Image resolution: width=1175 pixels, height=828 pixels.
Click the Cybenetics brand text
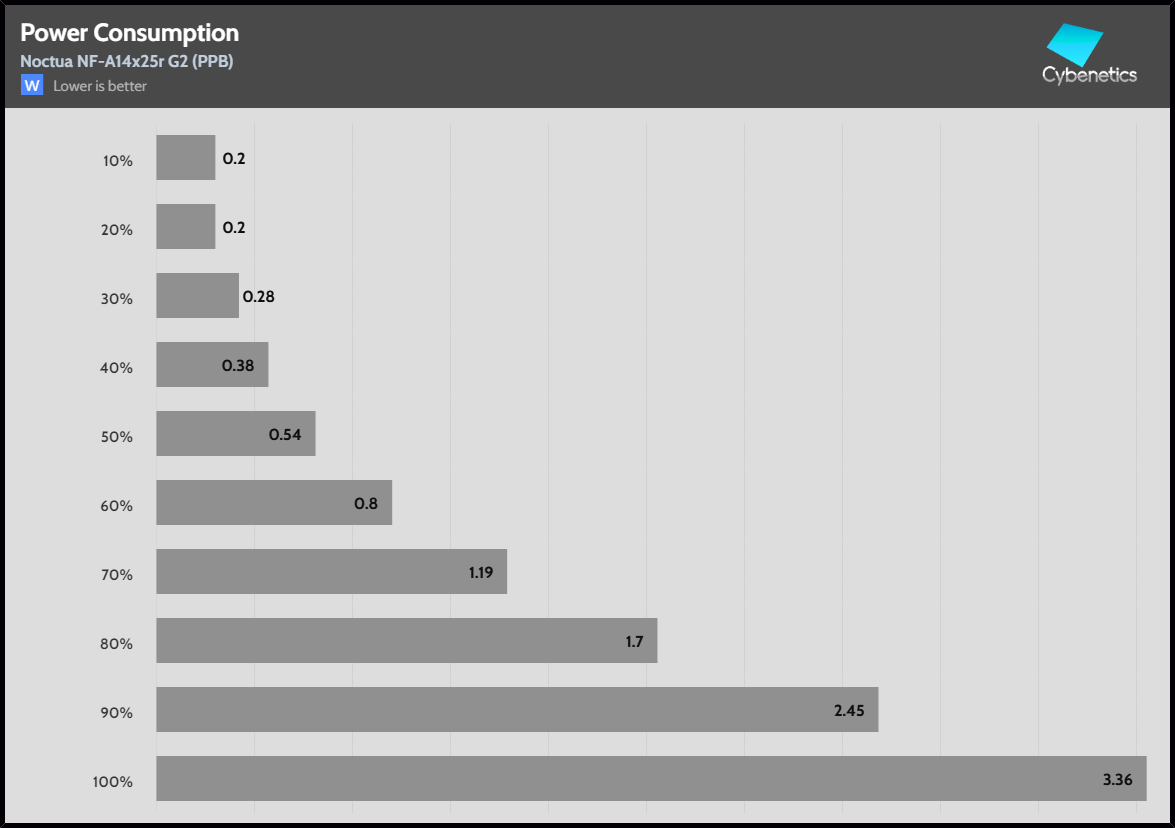(x=1089, y=75)
